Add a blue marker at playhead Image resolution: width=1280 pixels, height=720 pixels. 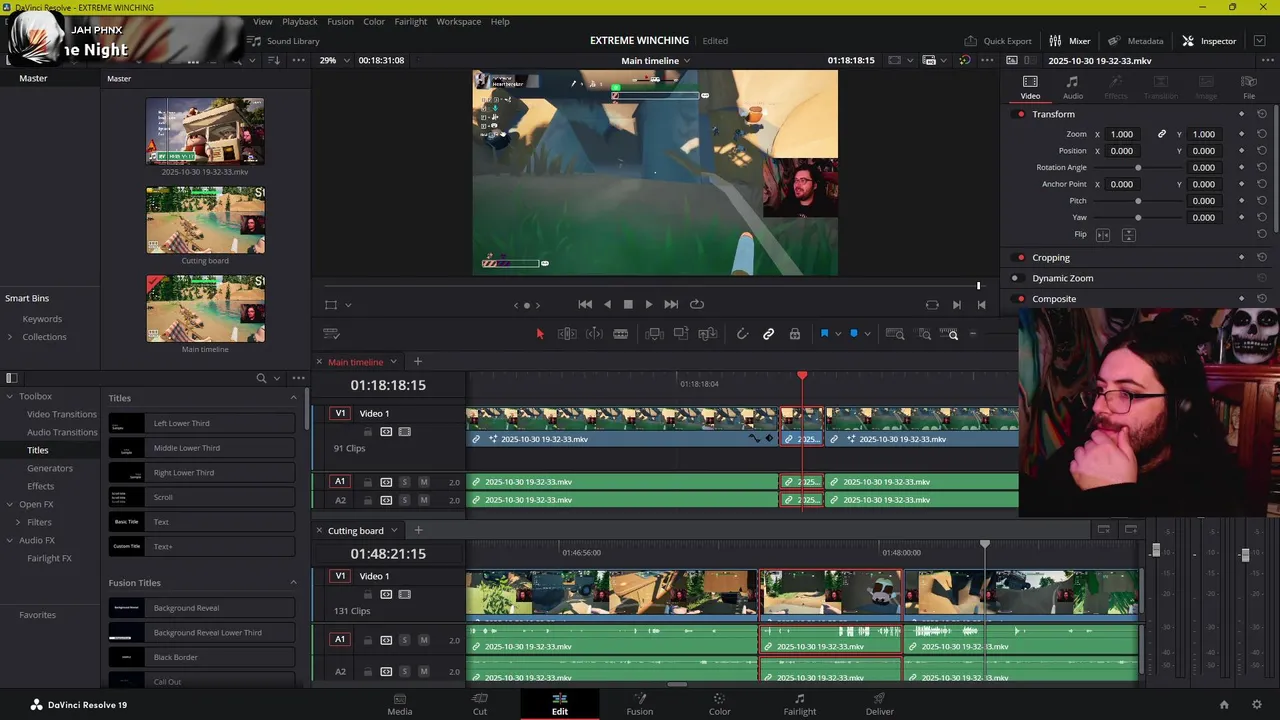pyautogui.click(x=854, y=334)
